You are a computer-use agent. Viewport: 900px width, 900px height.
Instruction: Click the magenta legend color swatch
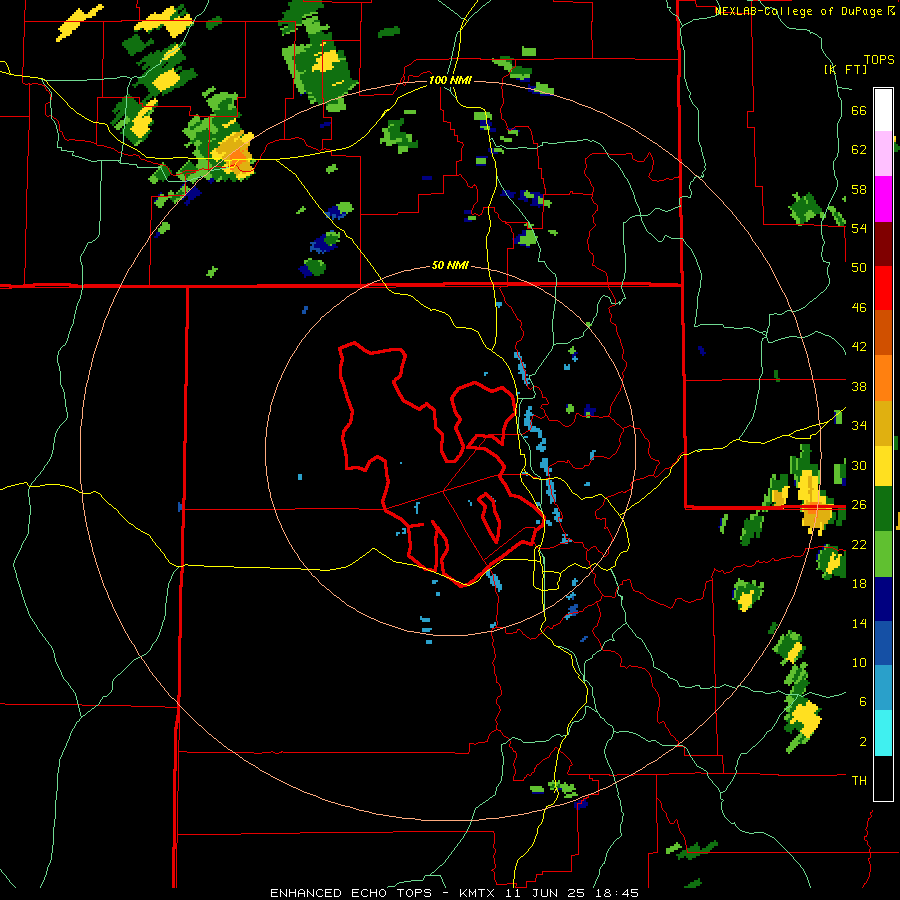point(883,199)
